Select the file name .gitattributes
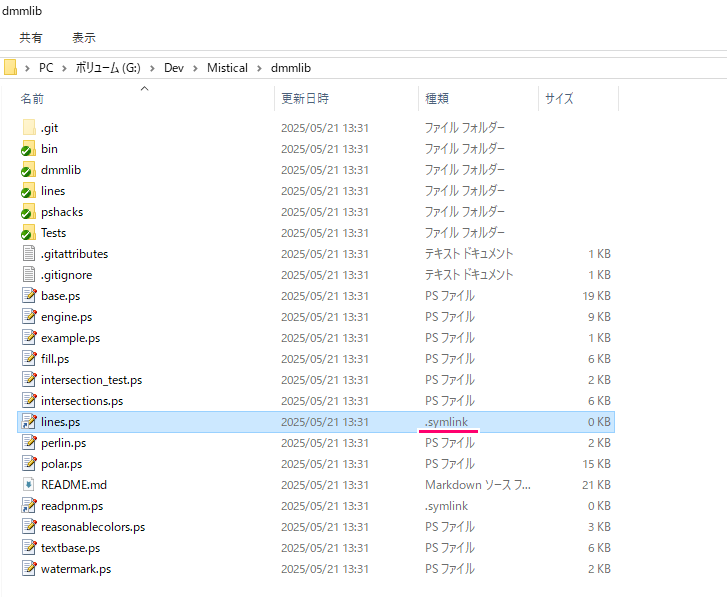Image resolution: width=727 pixels, height=597 pixels. click(74, 254)
